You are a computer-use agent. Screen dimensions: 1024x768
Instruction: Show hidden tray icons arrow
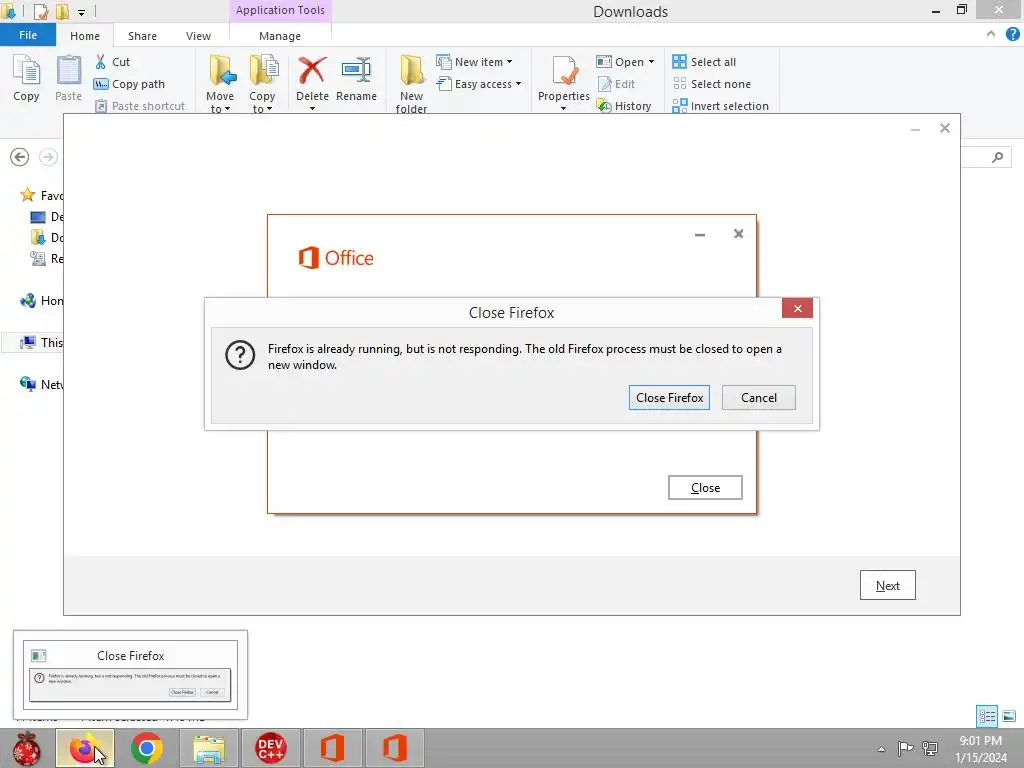(x=882, y=749)
